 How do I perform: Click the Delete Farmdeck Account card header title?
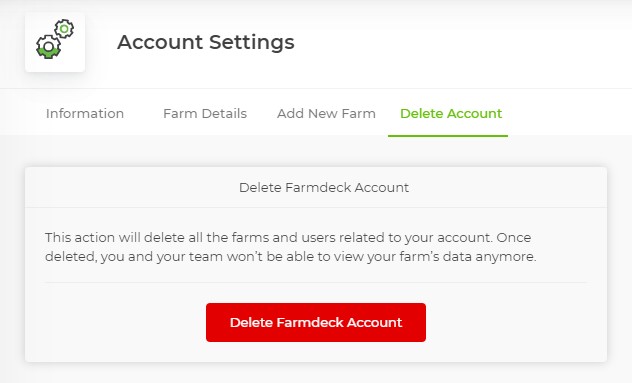[x=324, y=187]
